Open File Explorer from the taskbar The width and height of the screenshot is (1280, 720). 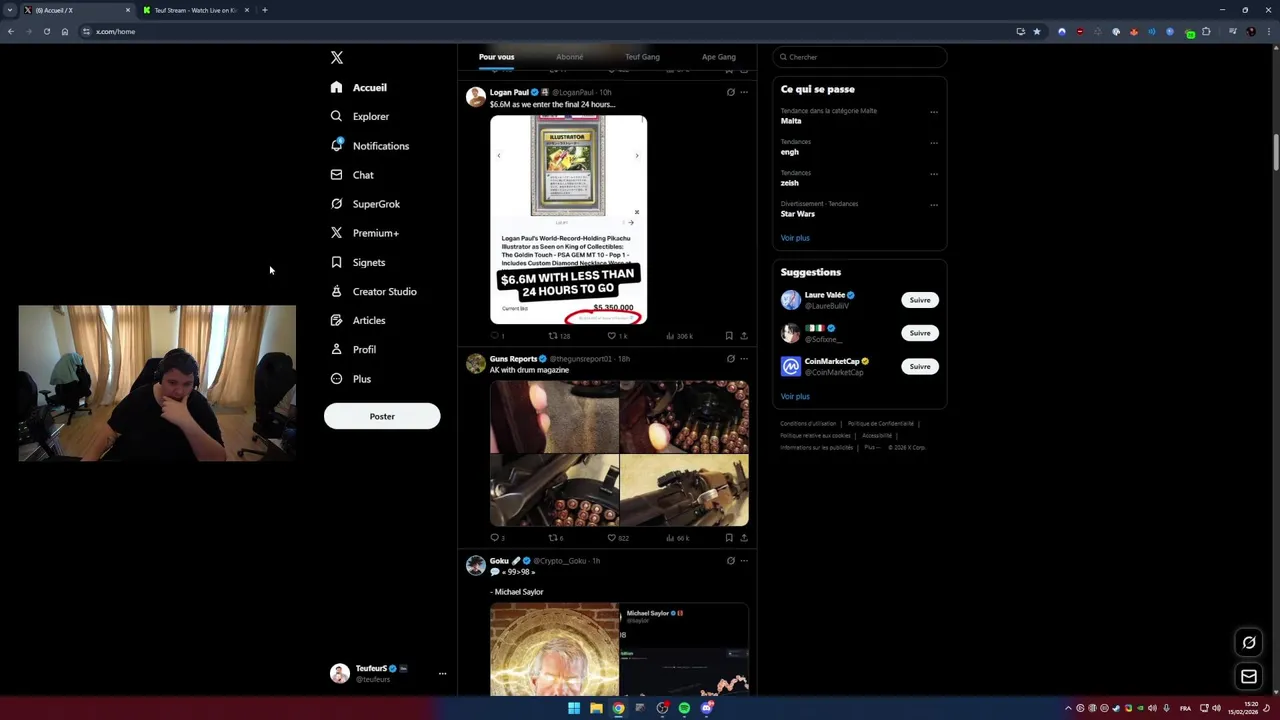click(x=596, y=708)
